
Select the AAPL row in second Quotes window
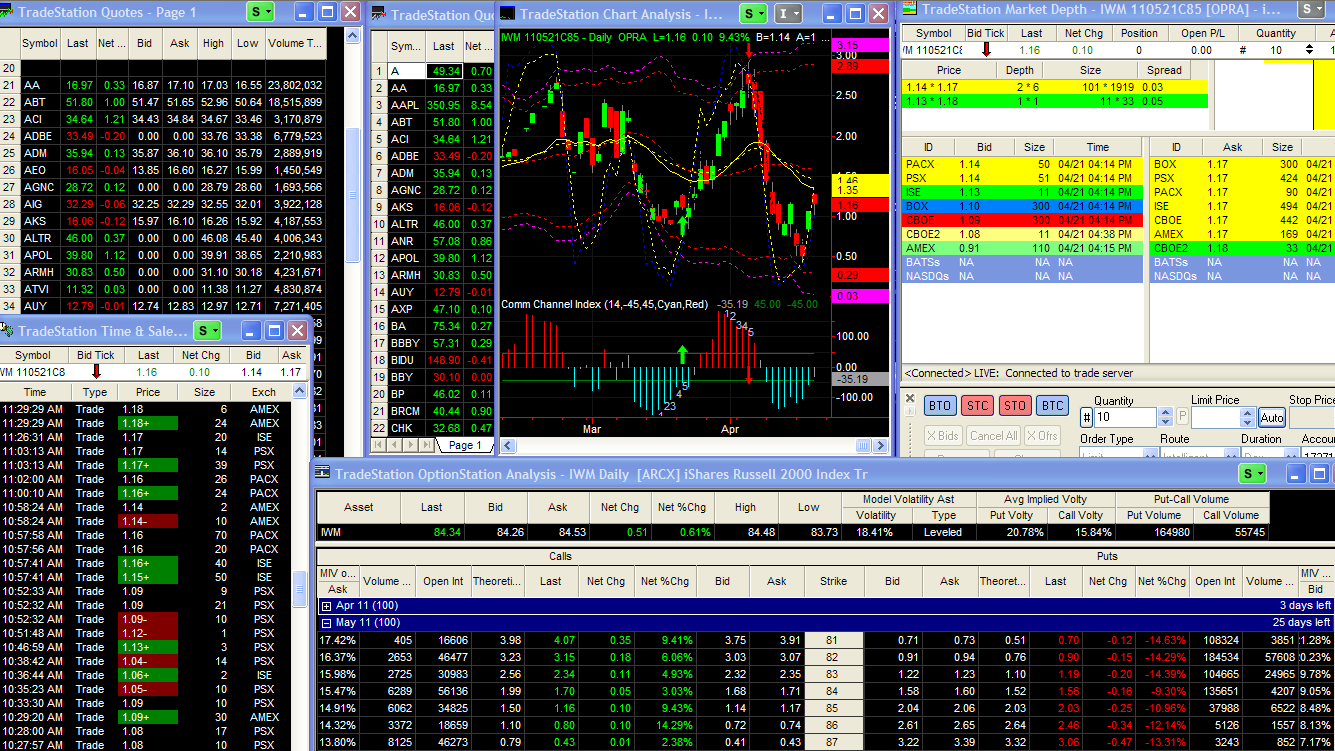click(434, 105)
